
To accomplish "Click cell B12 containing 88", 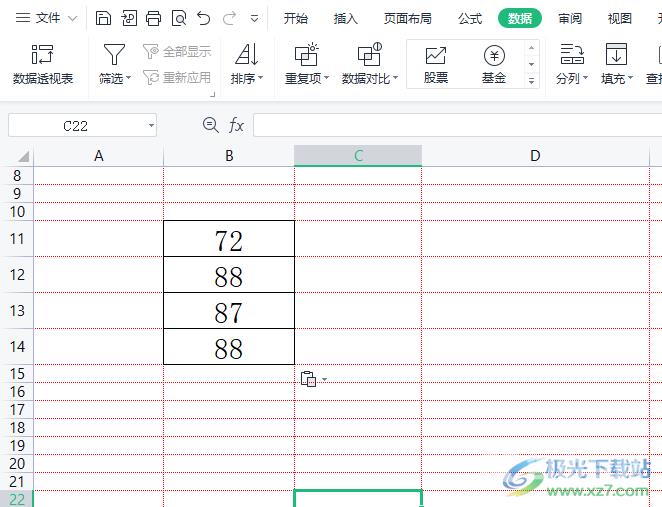I will click(x=229, y=274).
